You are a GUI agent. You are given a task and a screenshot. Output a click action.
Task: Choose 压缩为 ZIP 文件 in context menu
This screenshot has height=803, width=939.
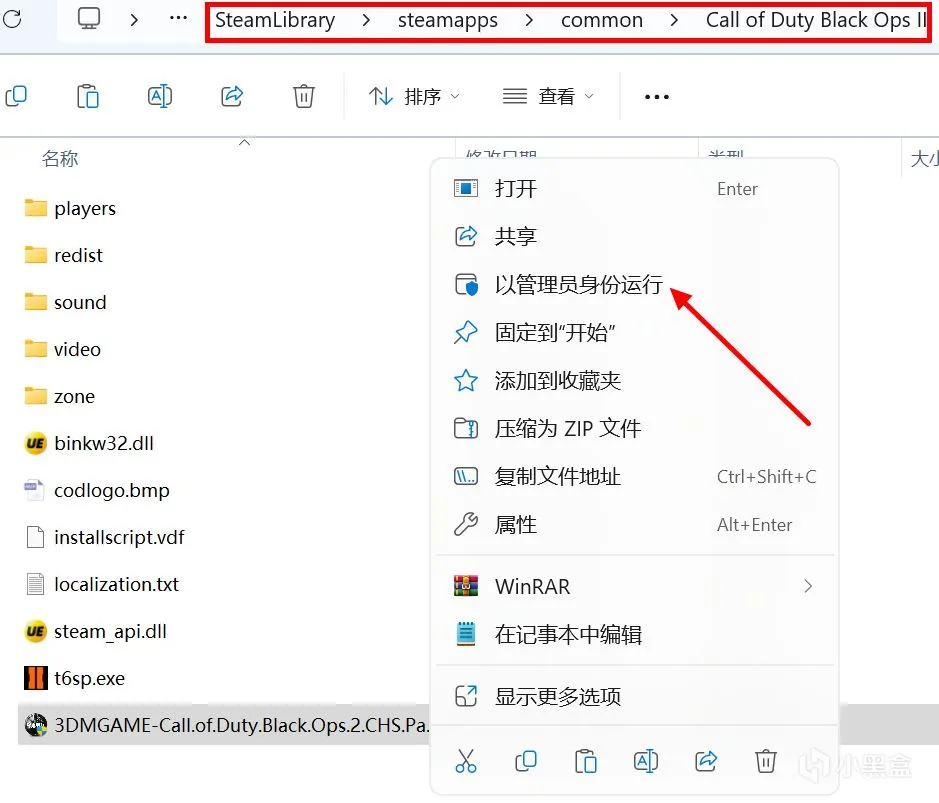pyautogui.click(x=635, y=429)
